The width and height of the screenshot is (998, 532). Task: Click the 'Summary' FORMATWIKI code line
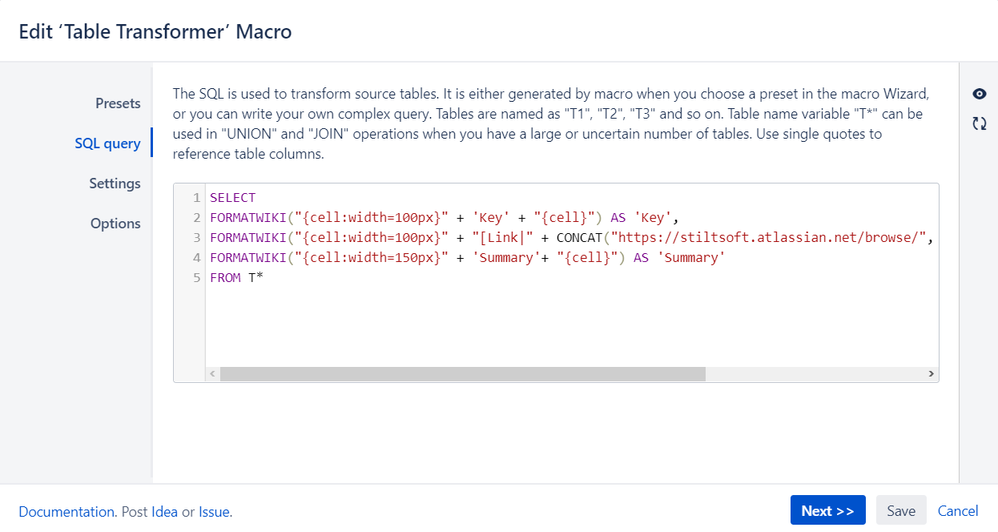click(x=466, y=258)
